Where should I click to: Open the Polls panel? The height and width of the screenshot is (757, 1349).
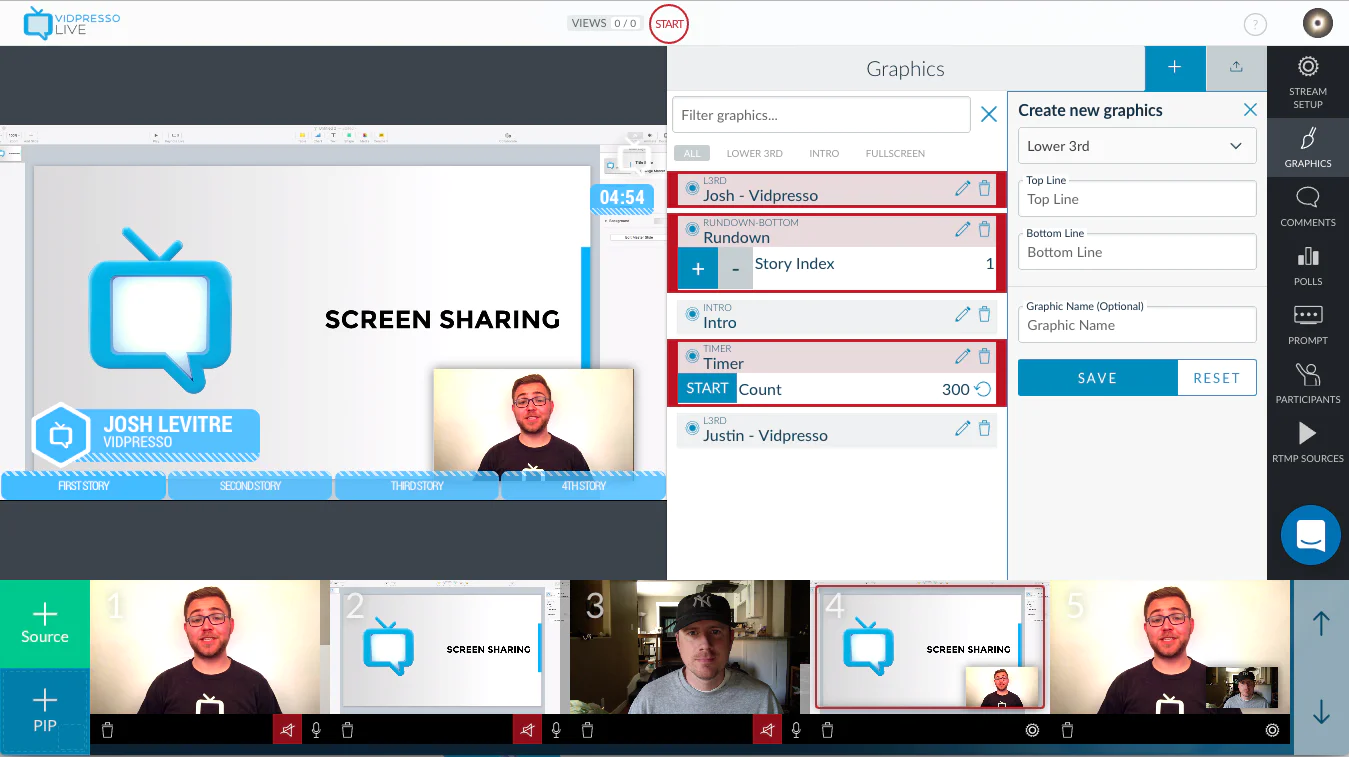1307,265
